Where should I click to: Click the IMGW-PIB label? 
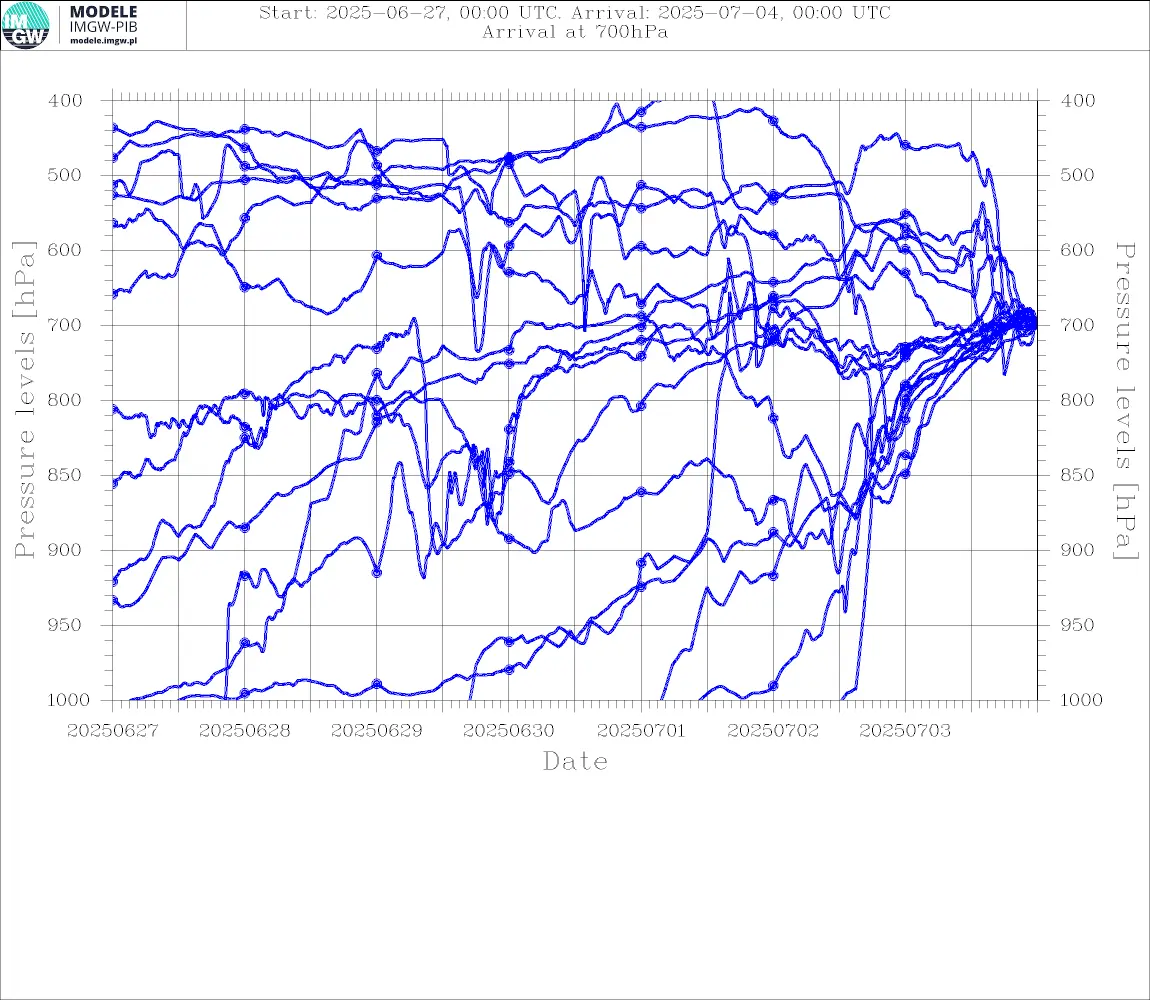103,27
